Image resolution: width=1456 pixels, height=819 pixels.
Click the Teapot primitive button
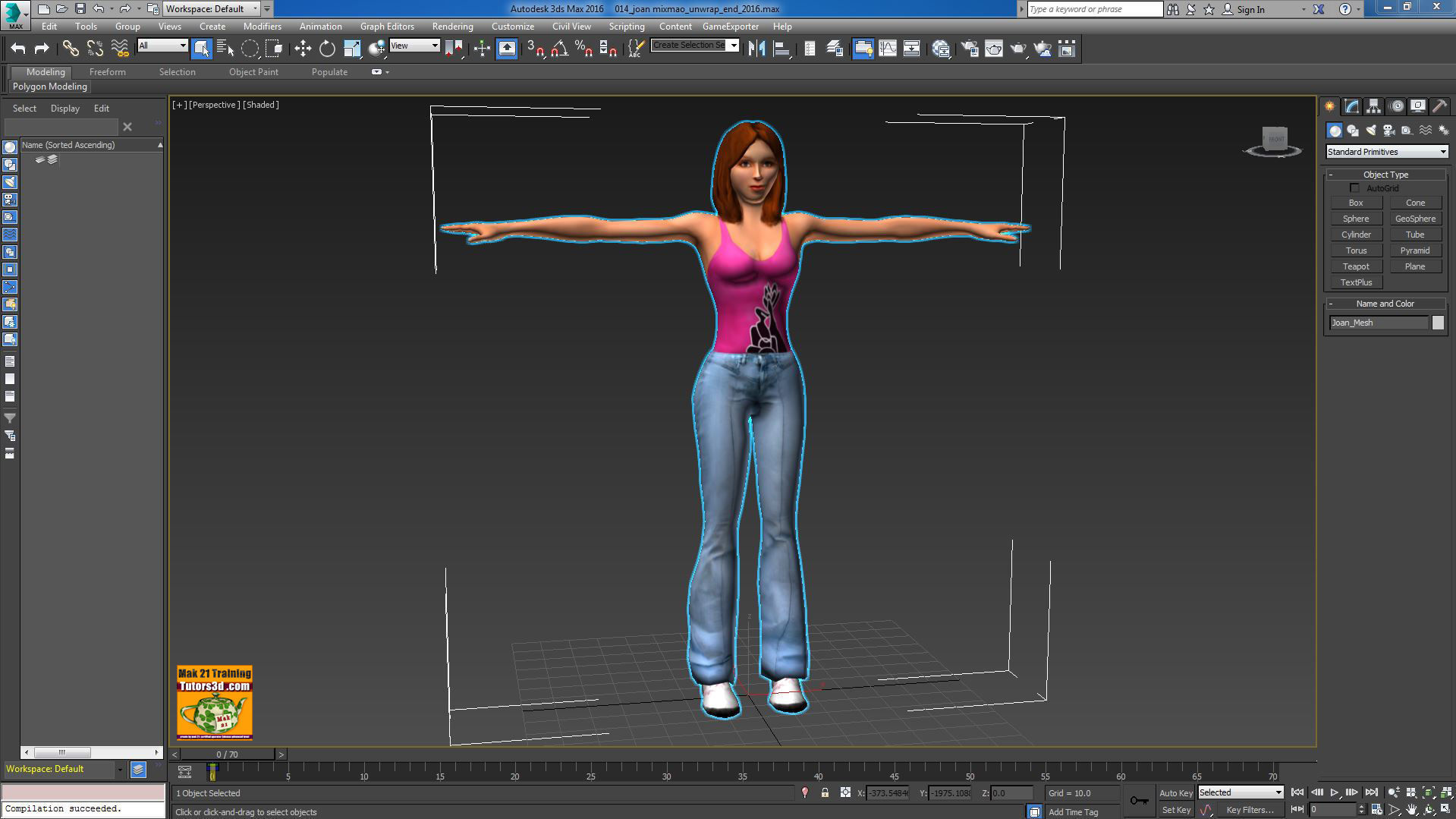click(x=1356, y=266)
